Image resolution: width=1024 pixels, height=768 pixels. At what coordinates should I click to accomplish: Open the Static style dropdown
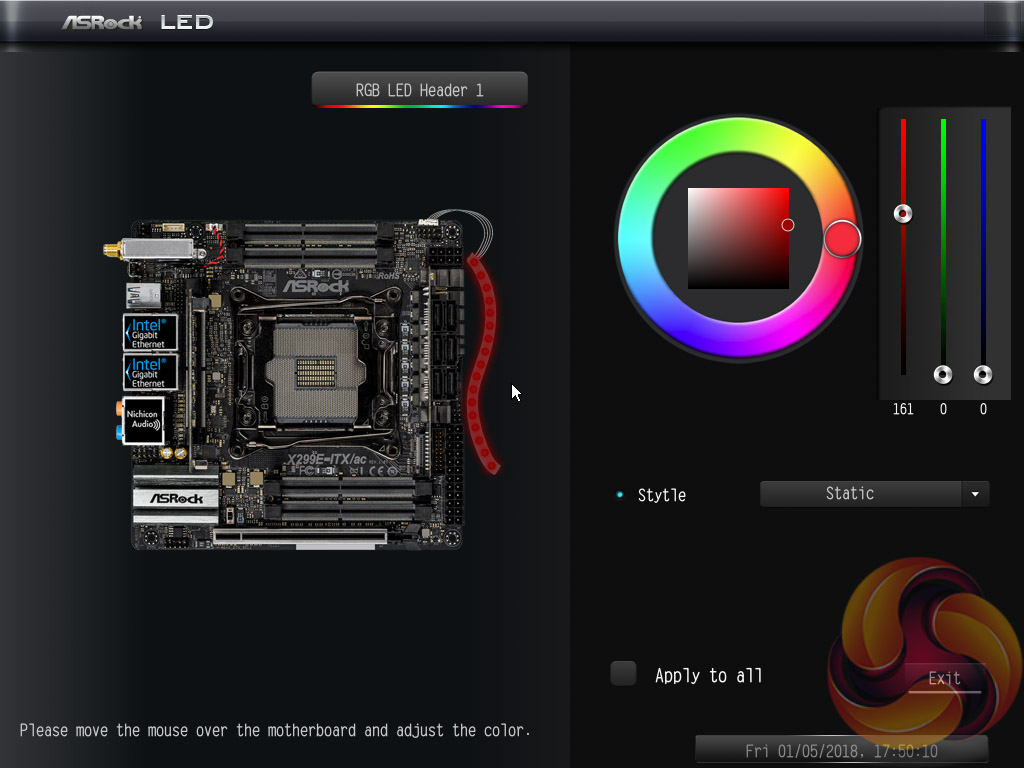tap(874, 494)
